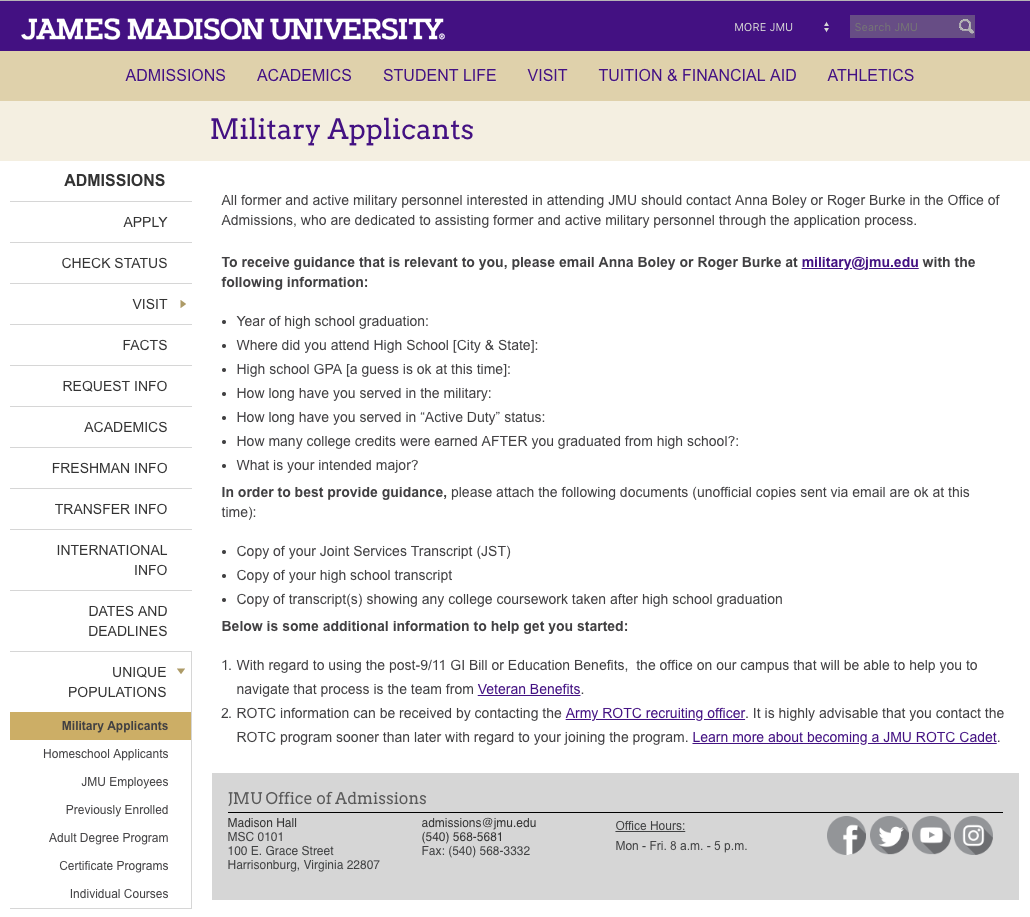This screenshot has height=917, width=1030.
Task: Open Individual Courses sidebar item
Action: click(119, 894)
